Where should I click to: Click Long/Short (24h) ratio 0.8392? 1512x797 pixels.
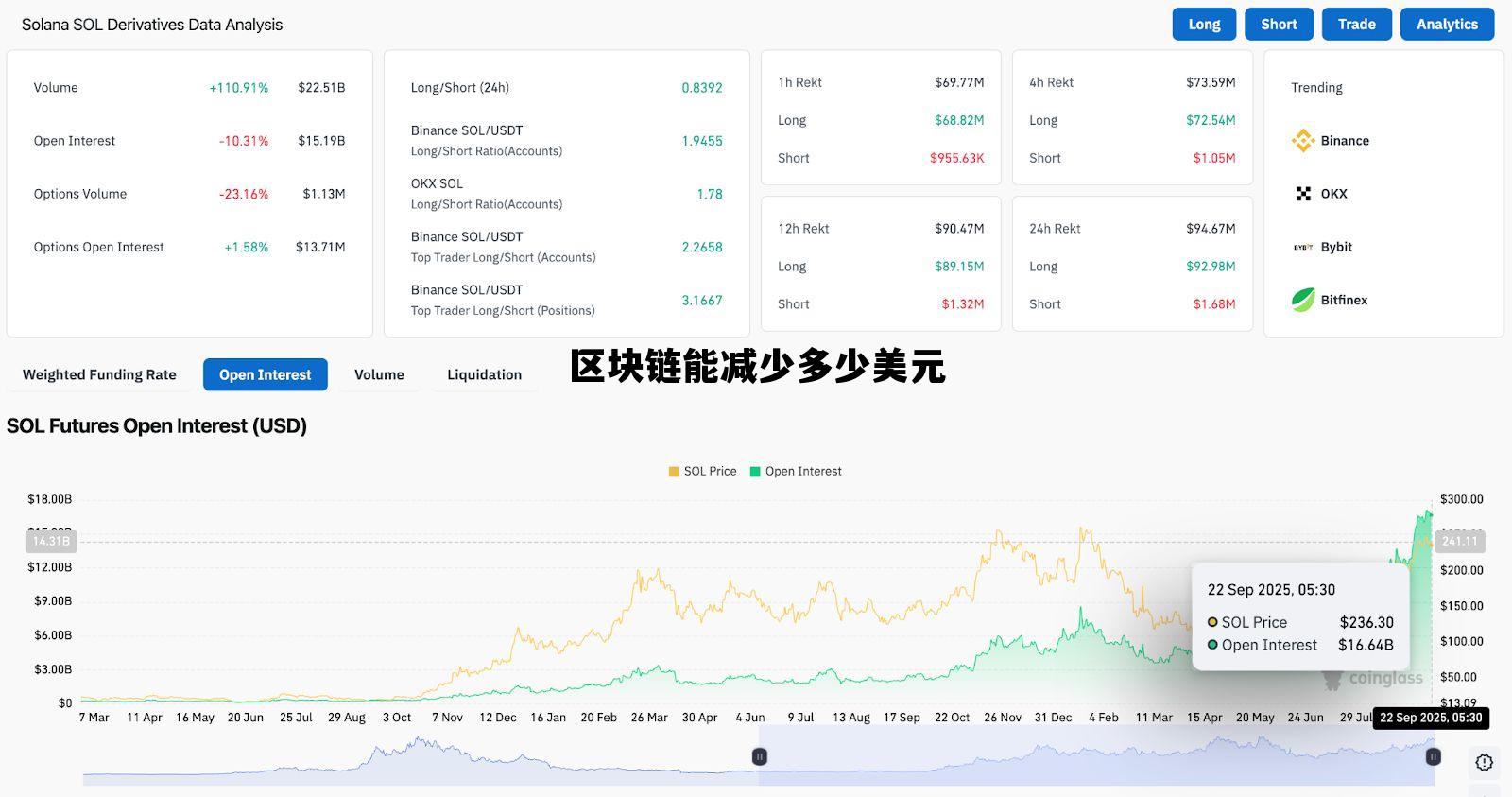coord(702,88)
